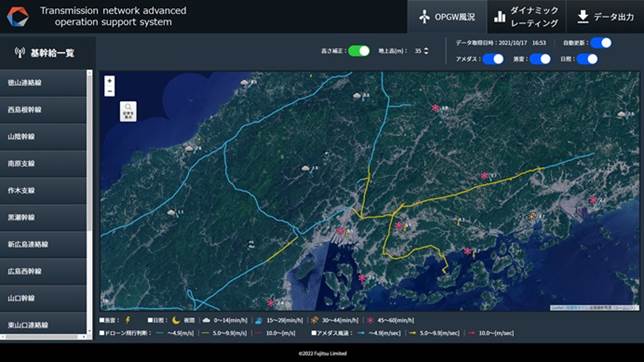Click the データ出力 download icon
The image size is (644, 362).
coord(583,17)
